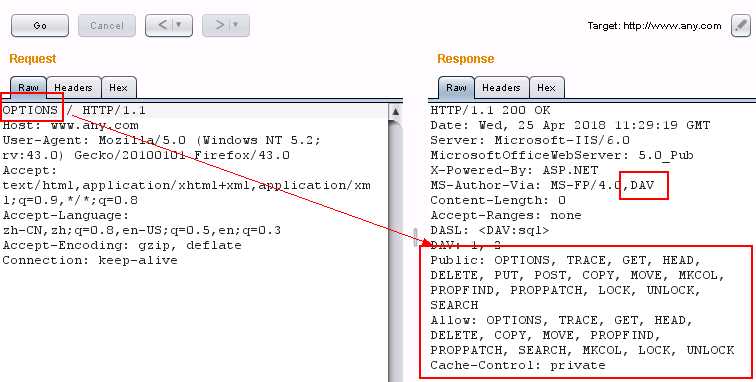Screen dimensions: 756x382
Task: Open the Request Hex tab
Action: (x=118, y=88)
